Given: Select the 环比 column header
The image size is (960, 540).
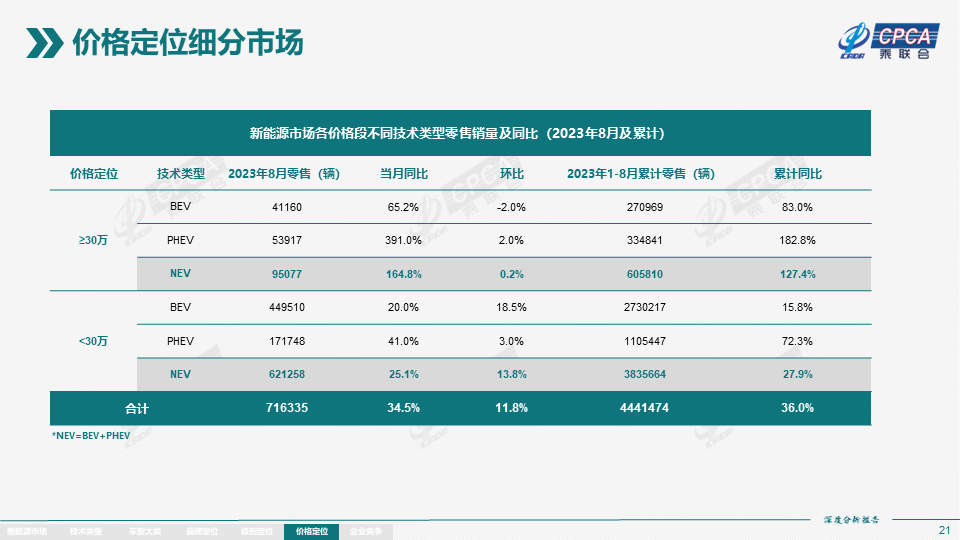Looking at the screenshot, I should point(511,173).
